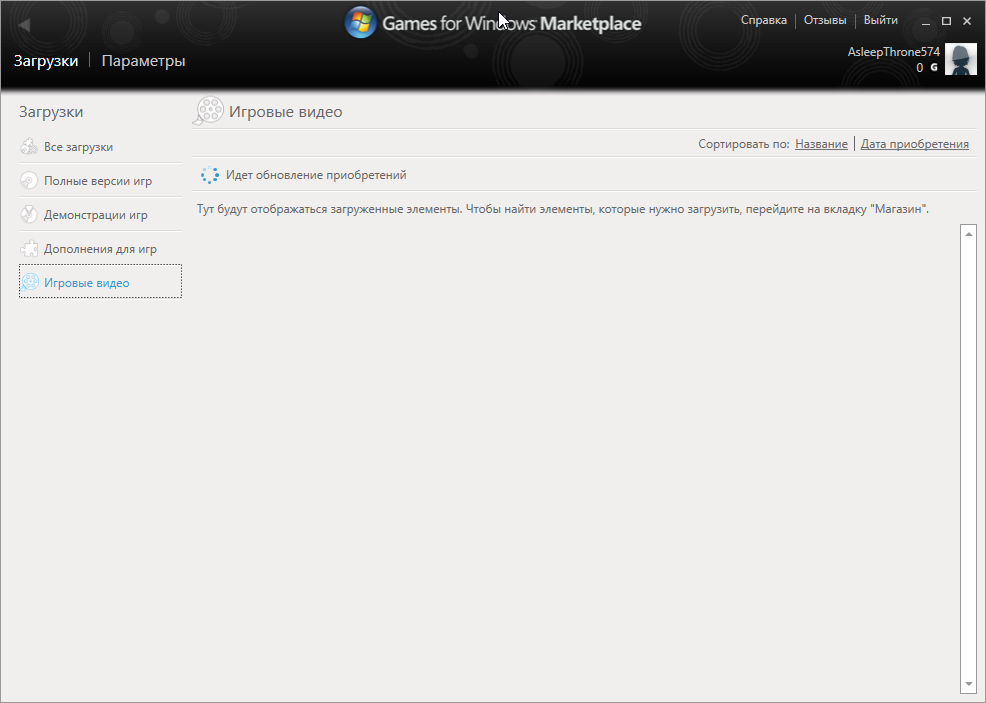The width and height of the screenshot is (986, 703).
Task: Close the Marketplace window
Action: pyautogui.click(x=967, y=21)
